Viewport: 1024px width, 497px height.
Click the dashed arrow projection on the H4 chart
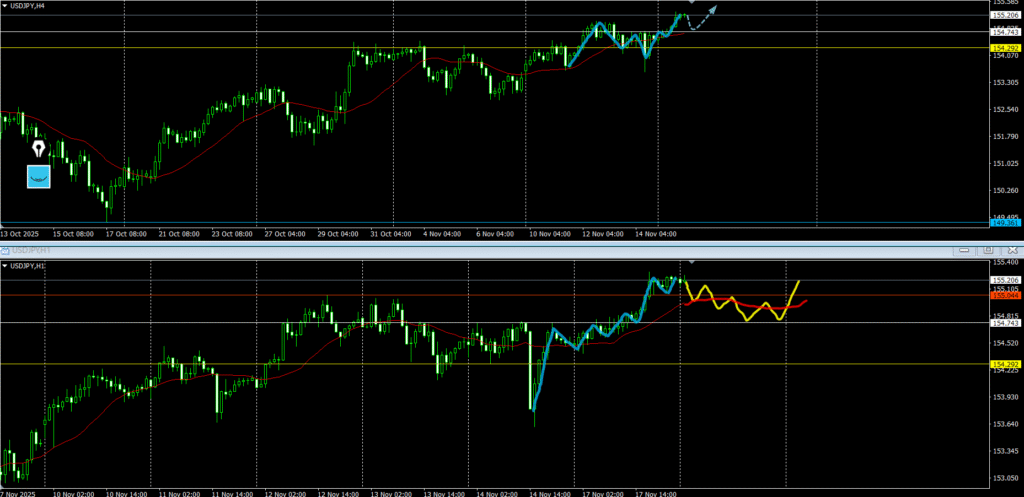[704, 17]
